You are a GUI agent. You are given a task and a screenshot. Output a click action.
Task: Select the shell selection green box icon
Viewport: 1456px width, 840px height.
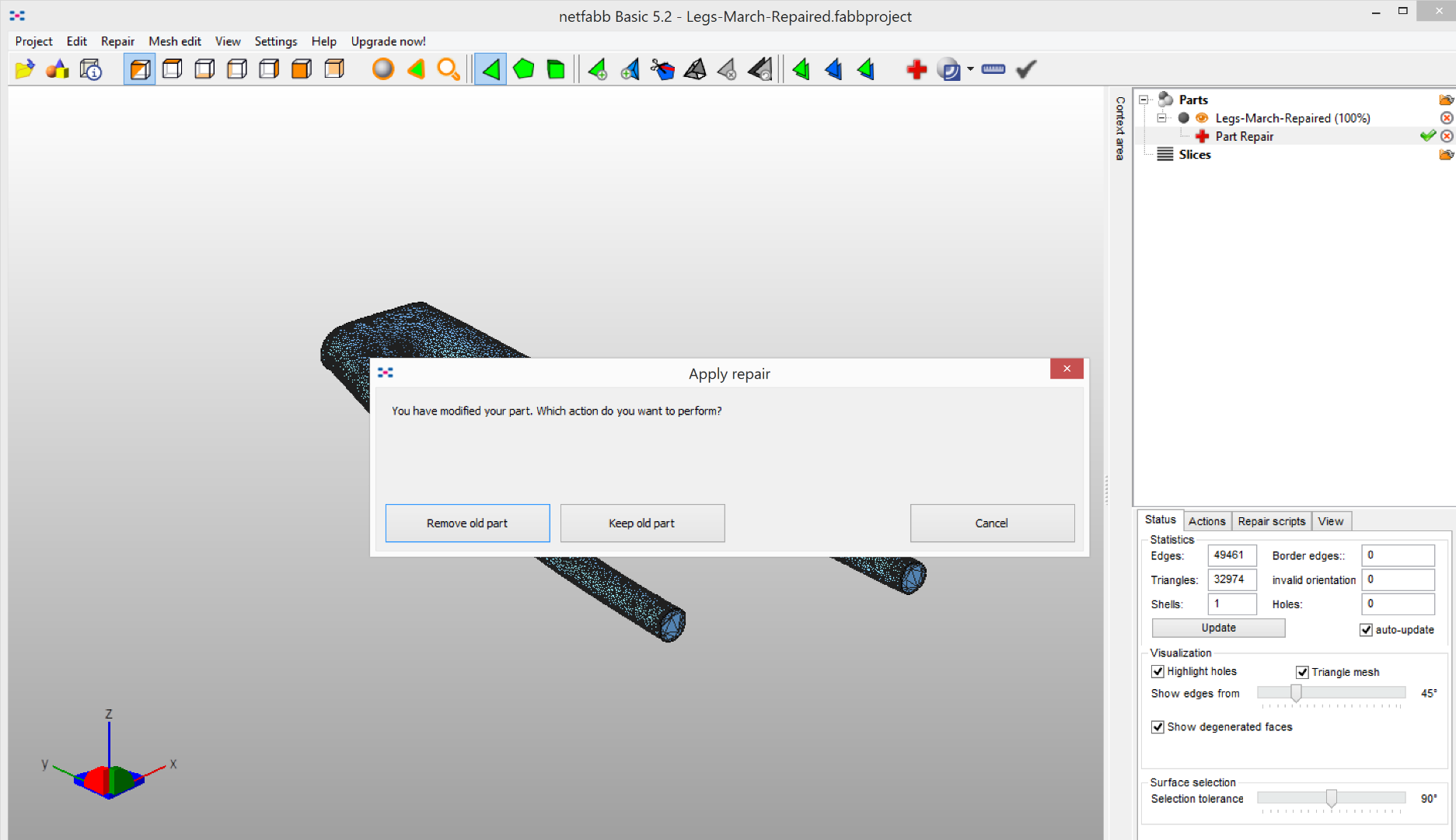point(556,69)
